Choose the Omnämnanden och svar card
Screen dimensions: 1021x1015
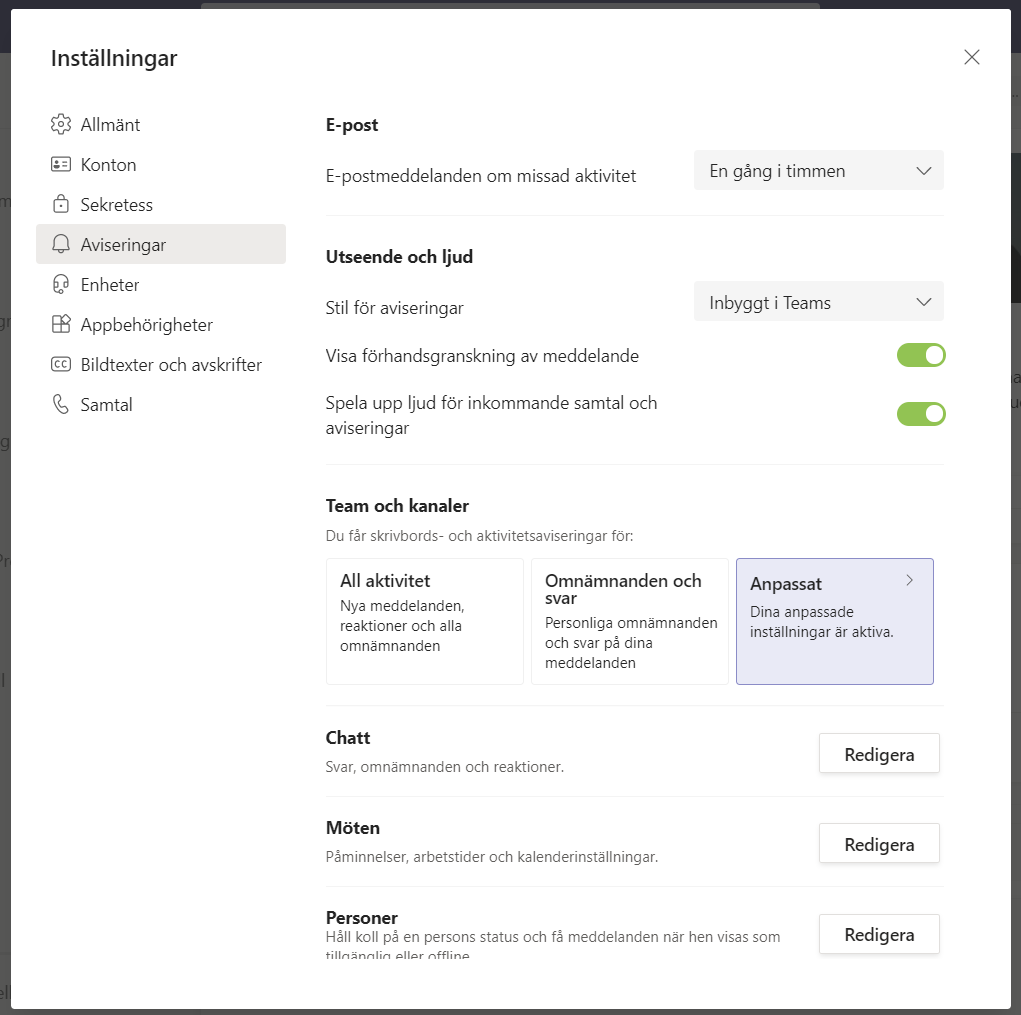(630, 621)
